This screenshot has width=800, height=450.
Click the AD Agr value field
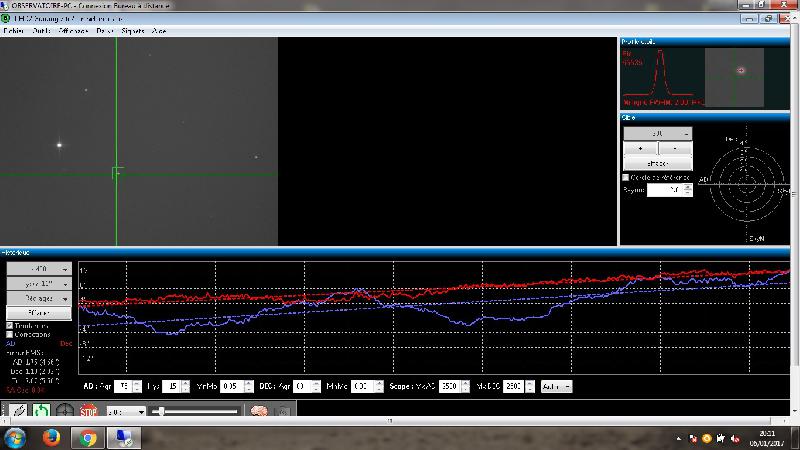[123, 386]
